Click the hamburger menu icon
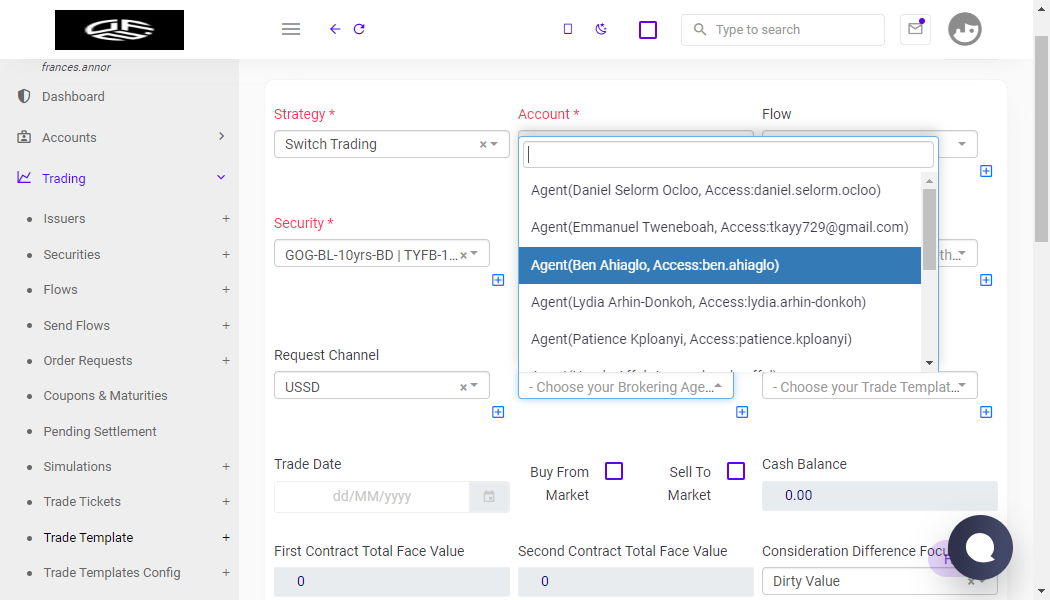 (x=291, y=29)
